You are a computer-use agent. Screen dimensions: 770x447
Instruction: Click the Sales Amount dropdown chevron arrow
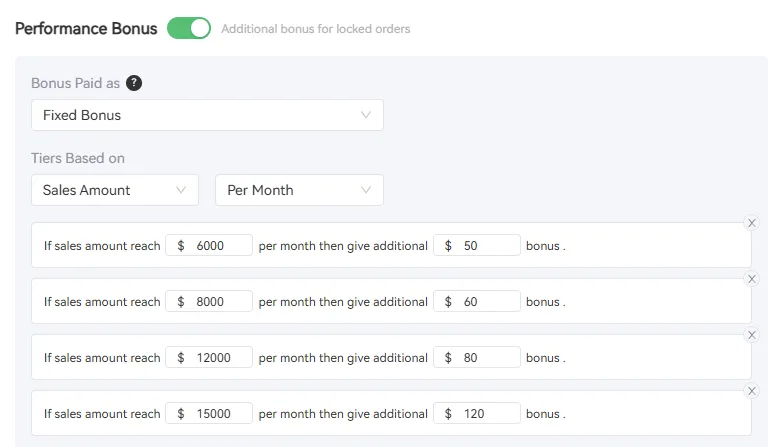tap(181, 190)
